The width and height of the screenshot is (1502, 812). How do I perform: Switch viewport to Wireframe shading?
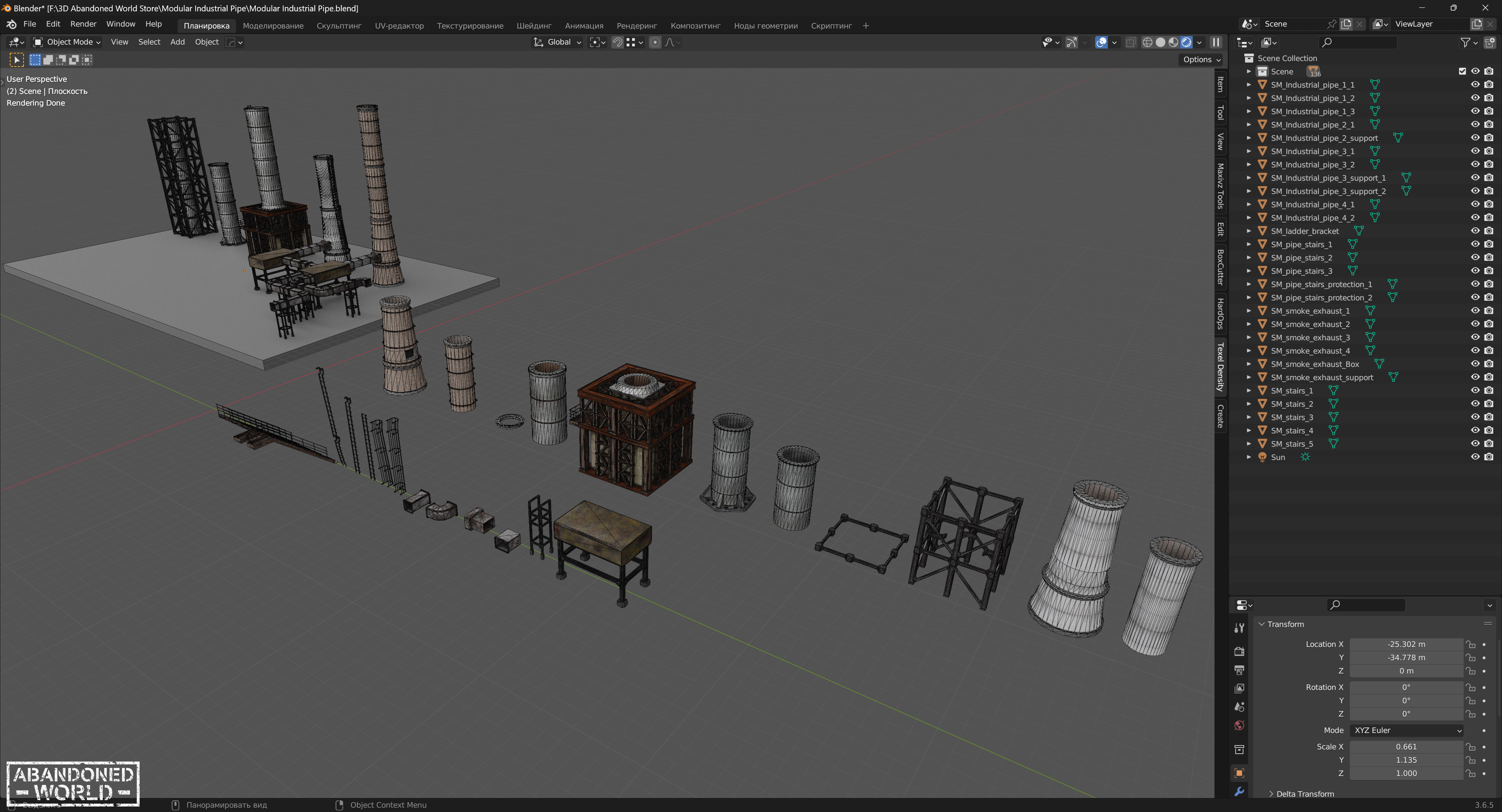click(1147, 42)
